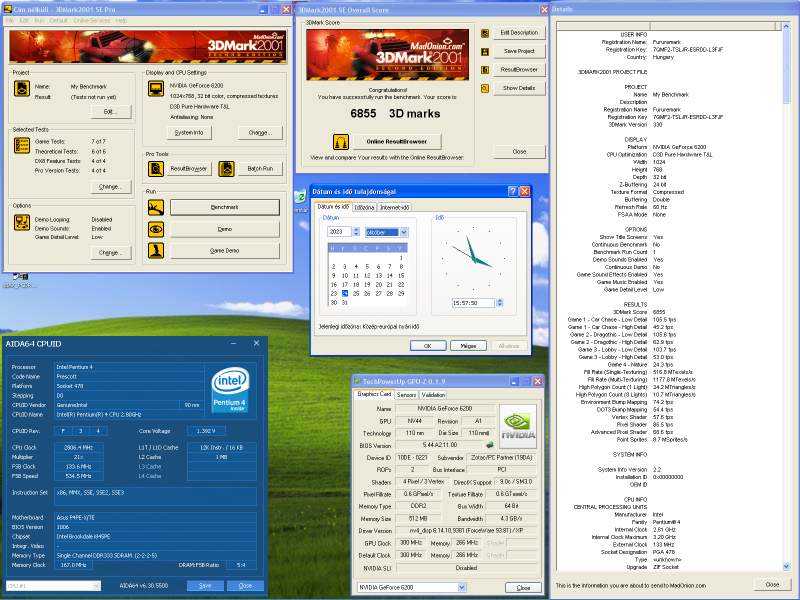Click the NVIDIA logo in GPU-Z
The image size is (800, 600).
pos(518,427)
